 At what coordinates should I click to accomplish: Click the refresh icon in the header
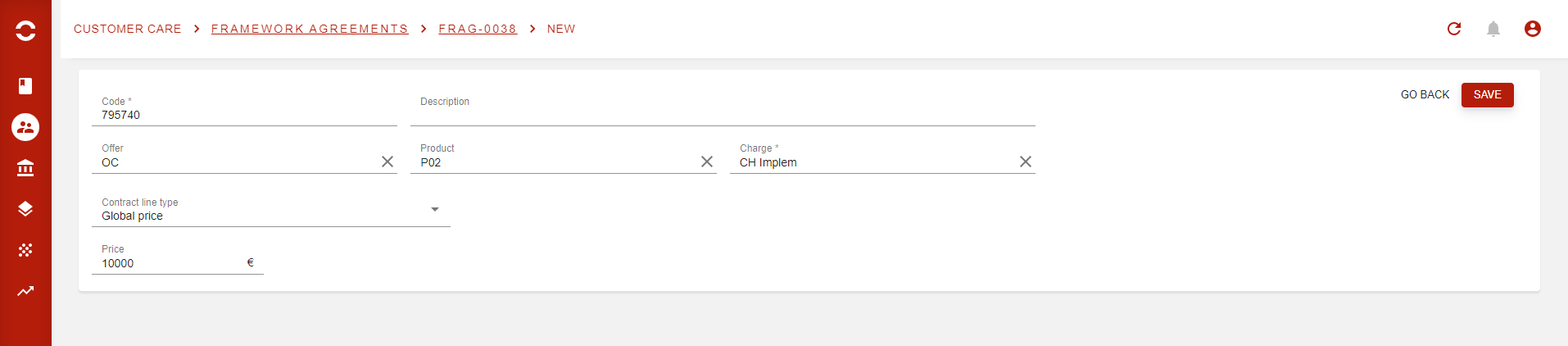click(1454, 29)
